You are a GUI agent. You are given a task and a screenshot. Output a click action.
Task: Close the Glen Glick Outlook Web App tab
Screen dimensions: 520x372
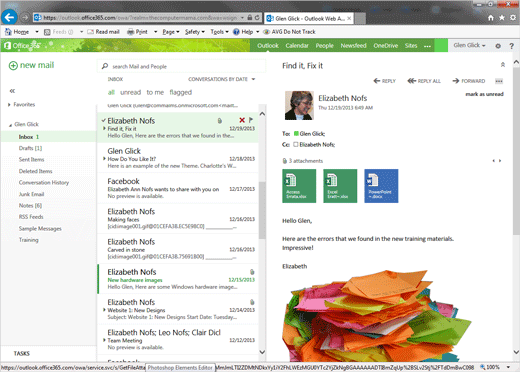tap(349, 18)
